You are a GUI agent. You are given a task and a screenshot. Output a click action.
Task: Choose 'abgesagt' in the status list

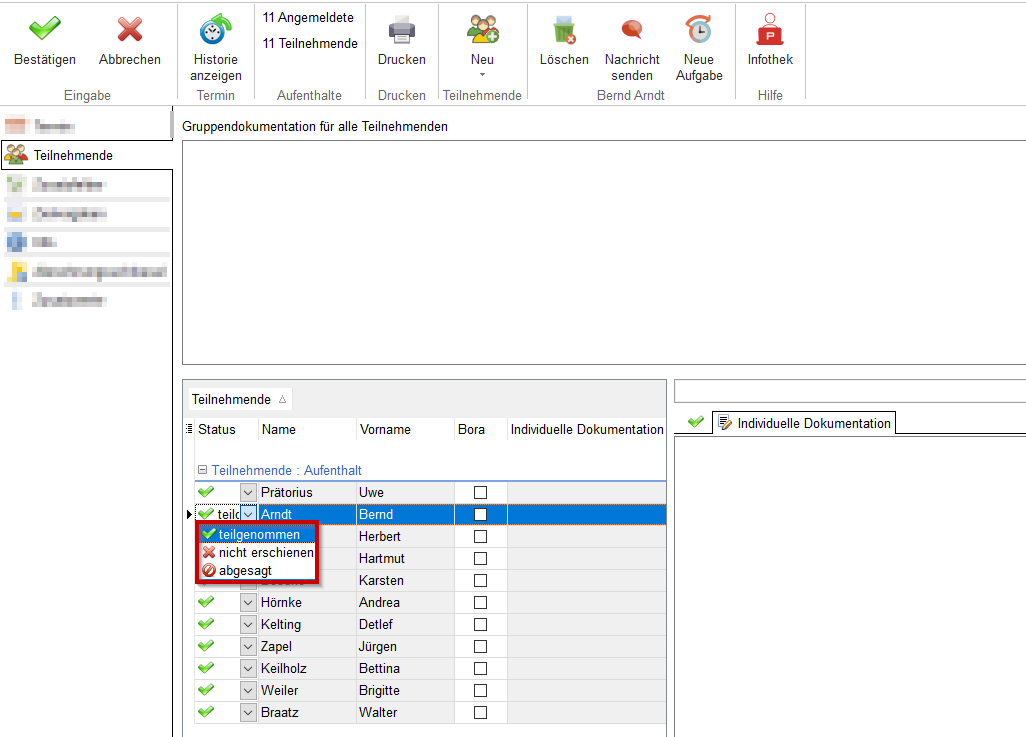pyautogui.click(x=245, y=570)
